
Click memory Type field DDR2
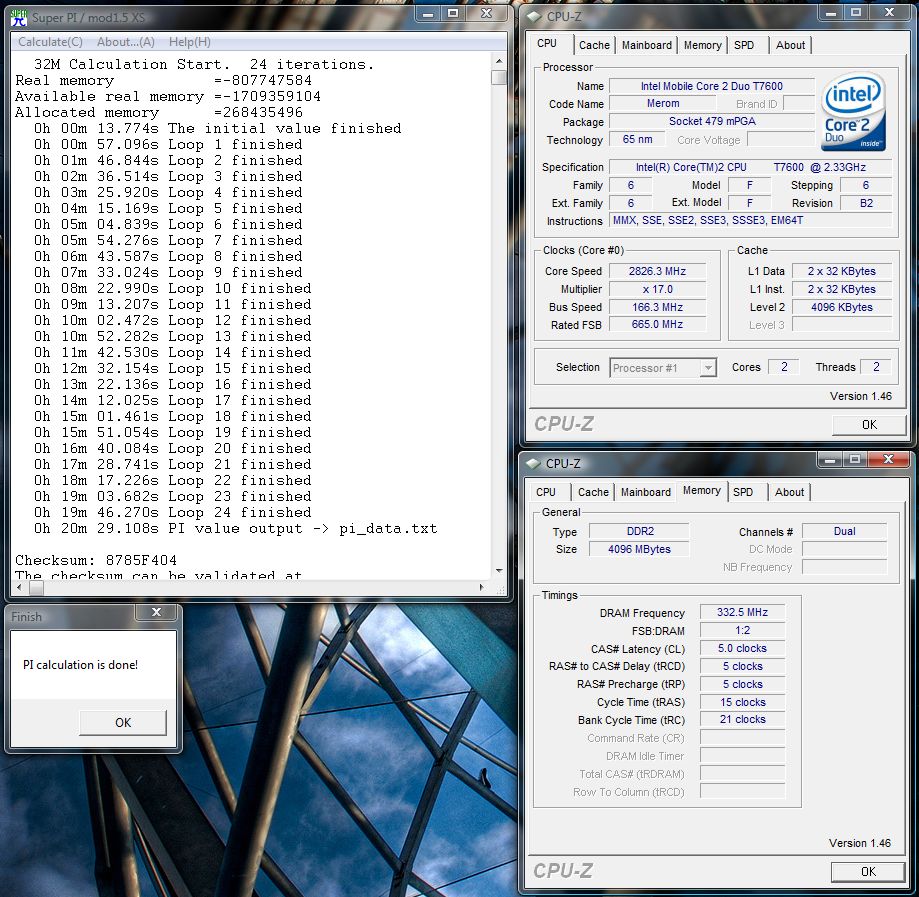[639, 532]
